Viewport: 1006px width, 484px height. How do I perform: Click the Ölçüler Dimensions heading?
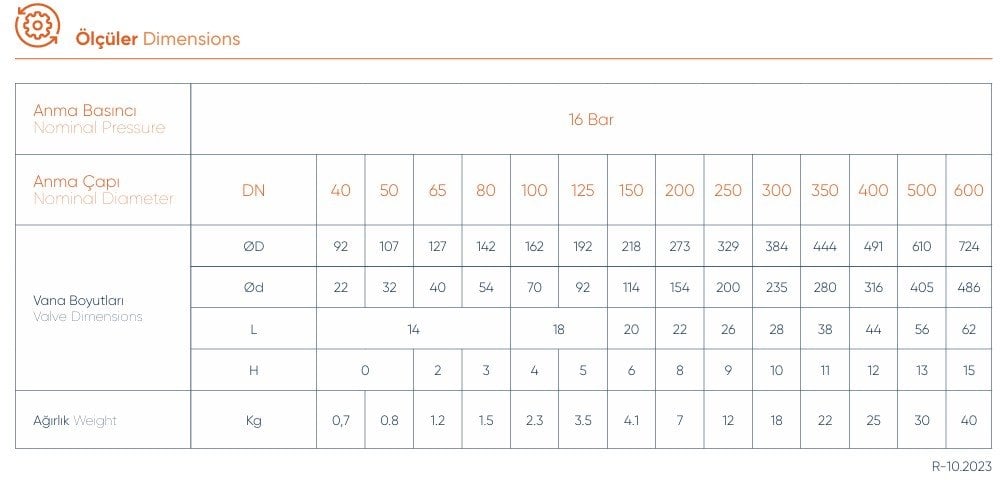point(158,39)
